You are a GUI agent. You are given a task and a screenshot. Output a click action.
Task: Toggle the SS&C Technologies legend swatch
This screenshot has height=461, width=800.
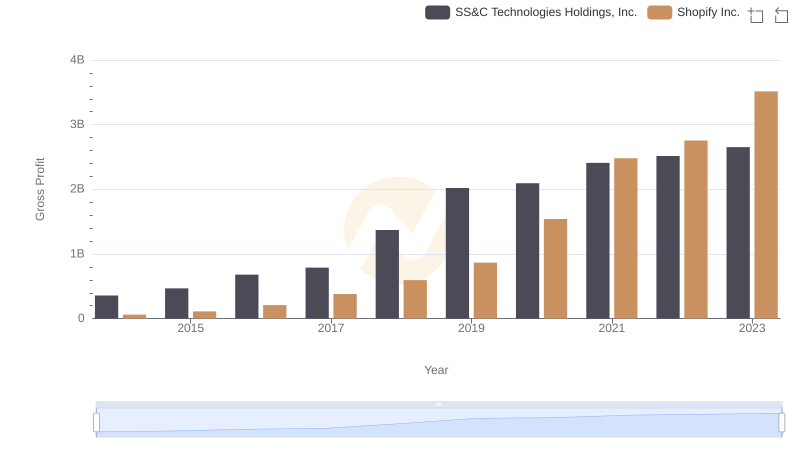click(437, 13)
